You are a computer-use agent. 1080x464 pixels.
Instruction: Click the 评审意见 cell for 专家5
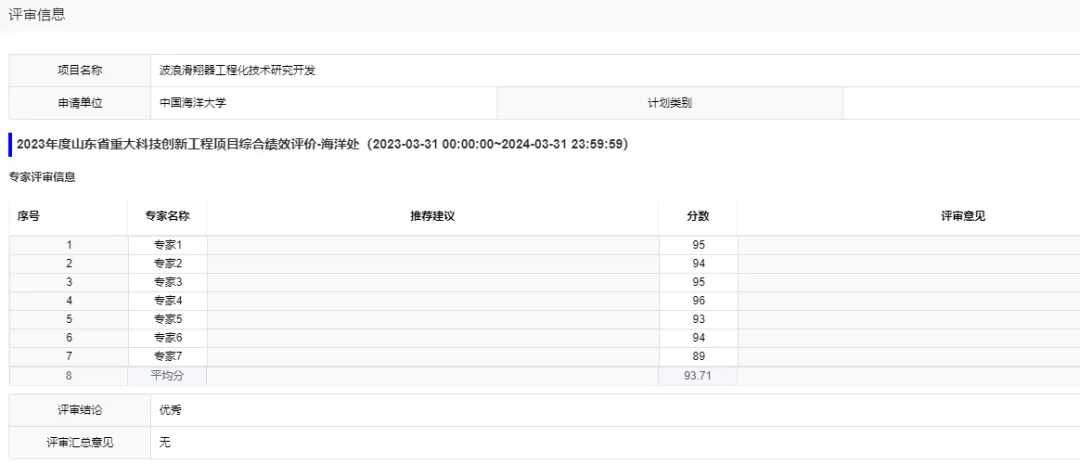pos(908,320)
